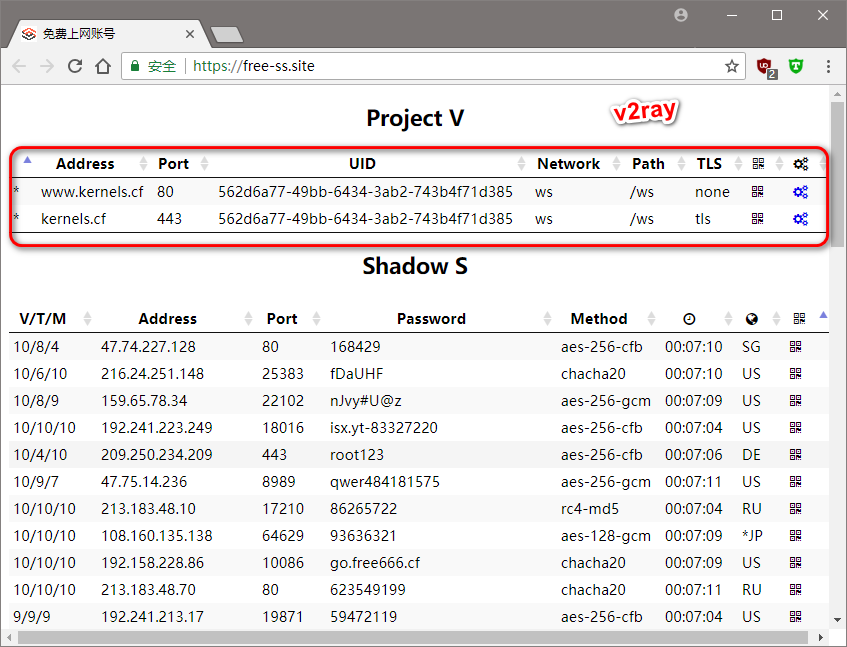Select password qwer484181575 cell
The width and height of the screenshot is (847, 647).
pyautogui.click(x=385, y=482)
